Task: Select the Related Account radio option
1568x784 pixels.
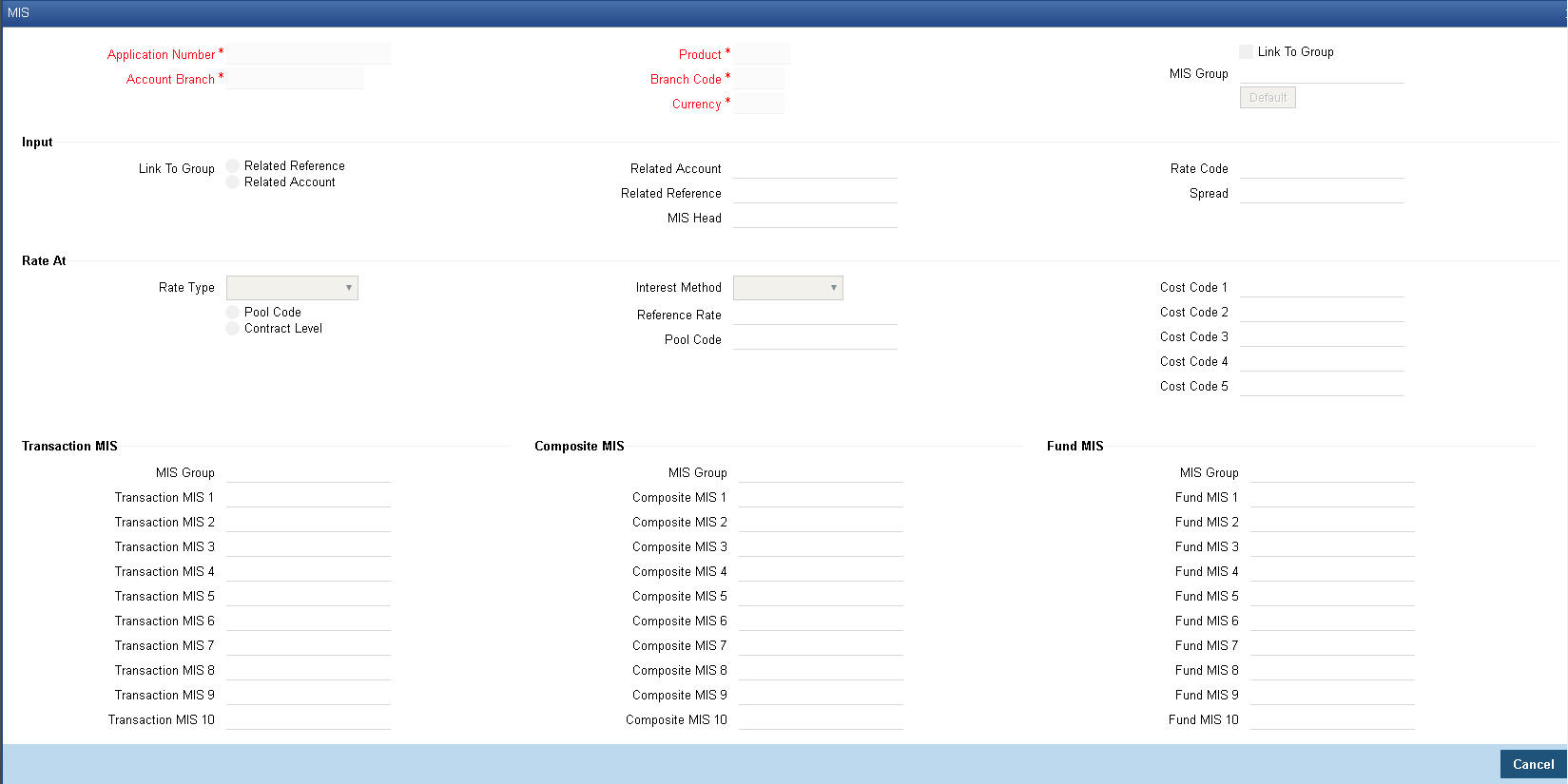Action: (233, 182)
